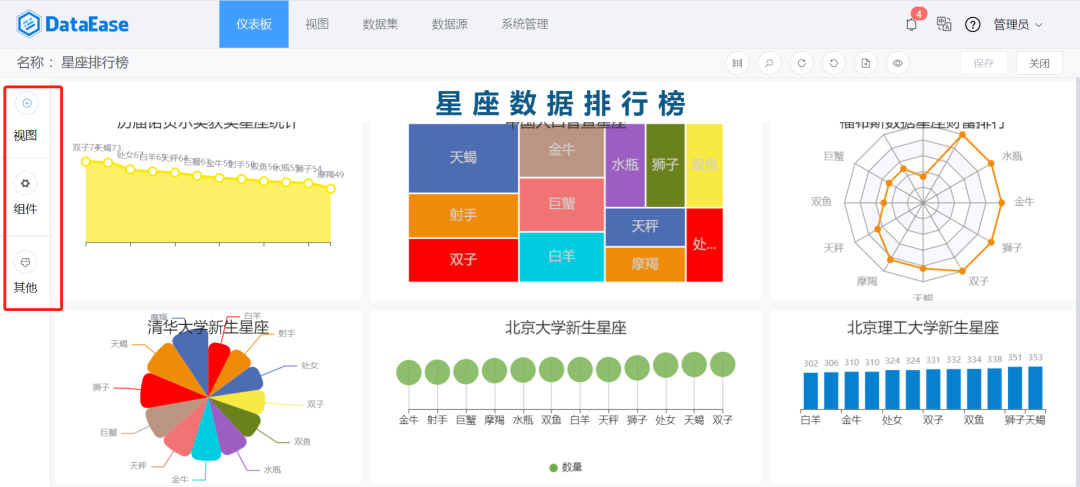Go to the 数据源 menu
Image resolution: width=1080 pixels, height=487 pixels.
click(450, 24)
